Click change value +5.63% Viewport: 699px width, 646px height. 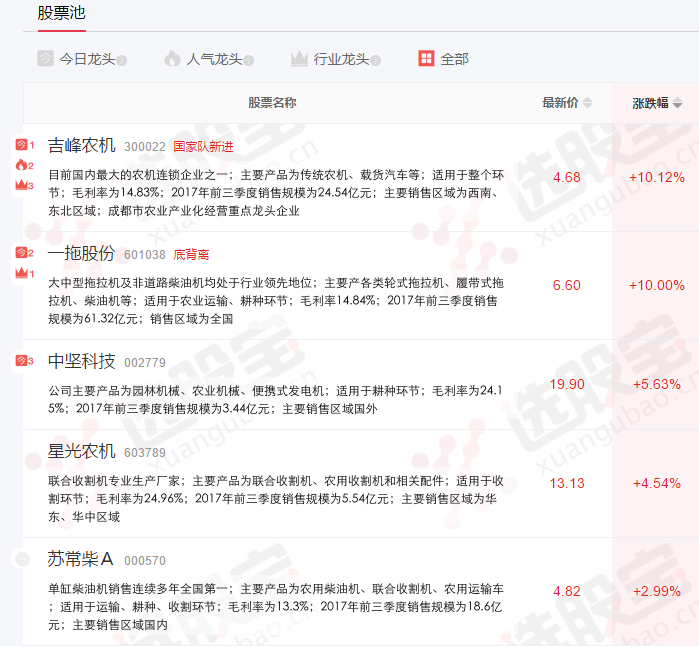pyautogui.click(x=657, y=384)
